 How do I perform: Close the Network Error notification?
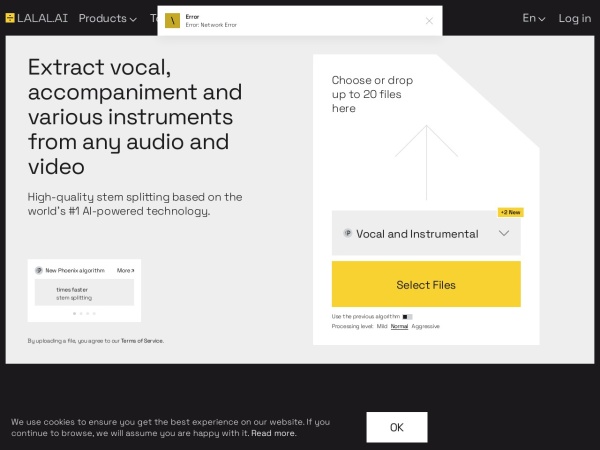pyautogui.click(x=429, y=21)
